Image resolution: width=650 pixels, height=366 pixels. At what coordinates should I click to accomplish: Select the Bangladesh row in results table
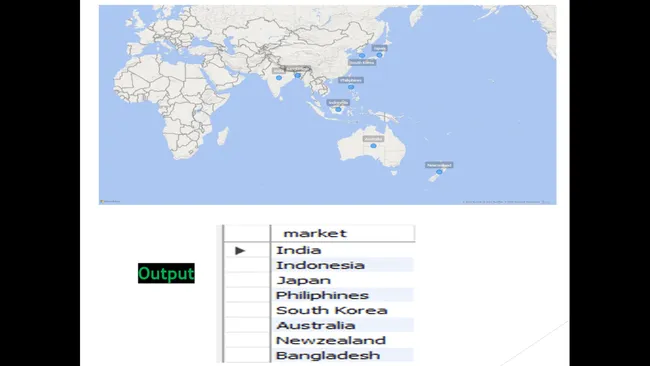coord(342,355)
